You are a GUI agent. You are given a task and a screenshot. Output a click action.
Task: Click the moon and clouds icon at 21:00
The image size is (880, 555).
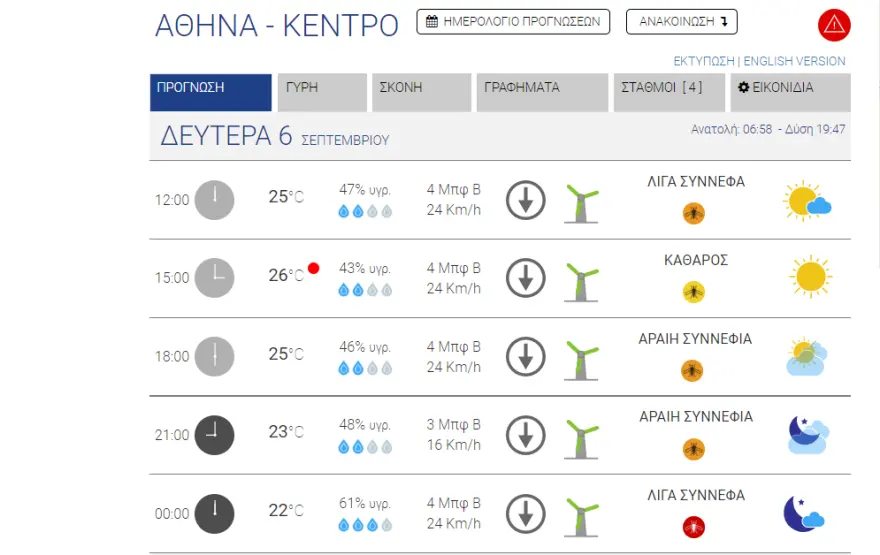click(x=807, y=434)
